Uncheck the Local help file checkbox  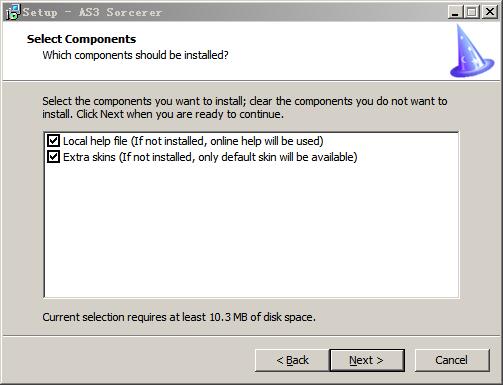click(53, 141)
